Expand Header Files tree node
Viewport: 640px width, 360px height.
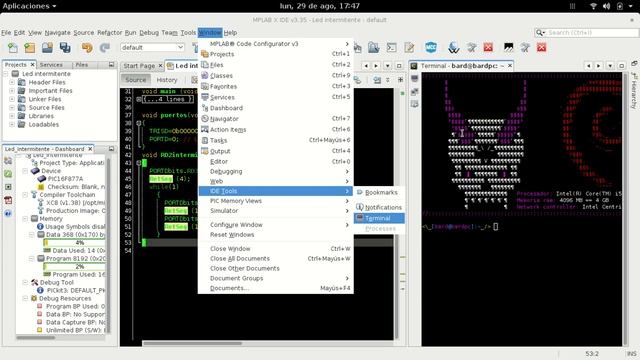12,82
